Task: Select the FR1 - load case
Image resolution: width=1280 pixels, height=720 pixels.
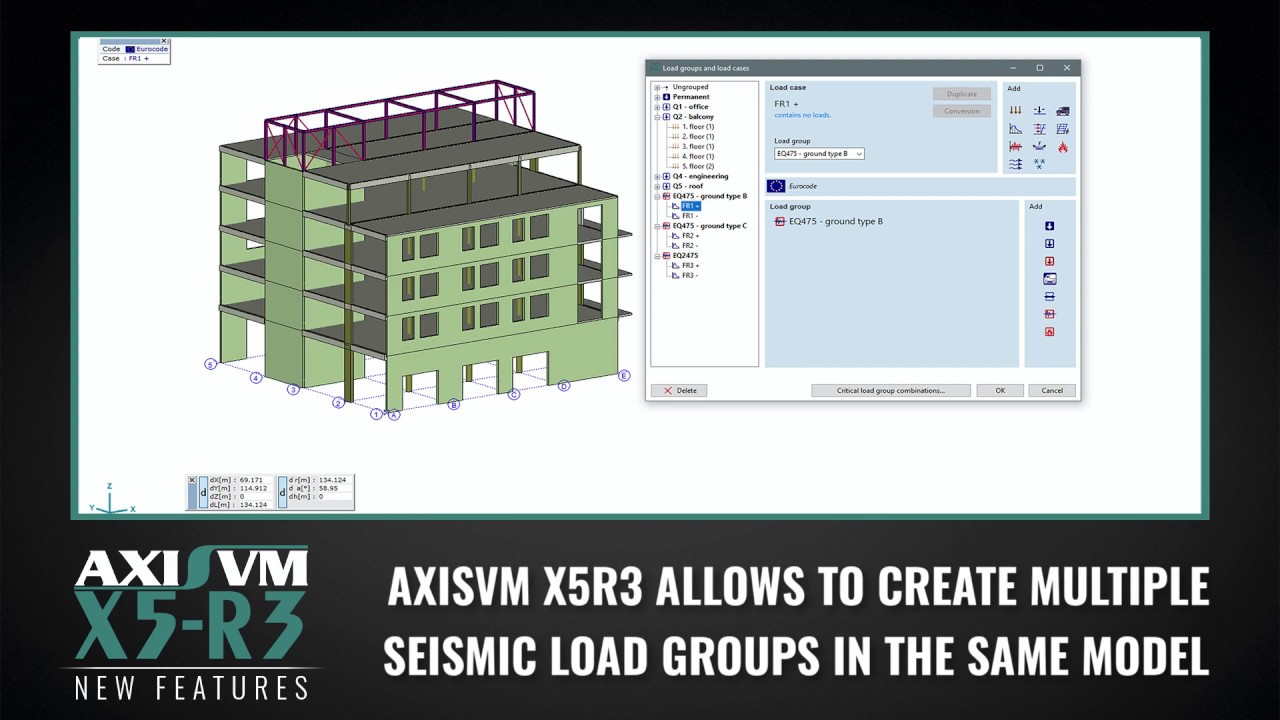Action: (690, 216)
